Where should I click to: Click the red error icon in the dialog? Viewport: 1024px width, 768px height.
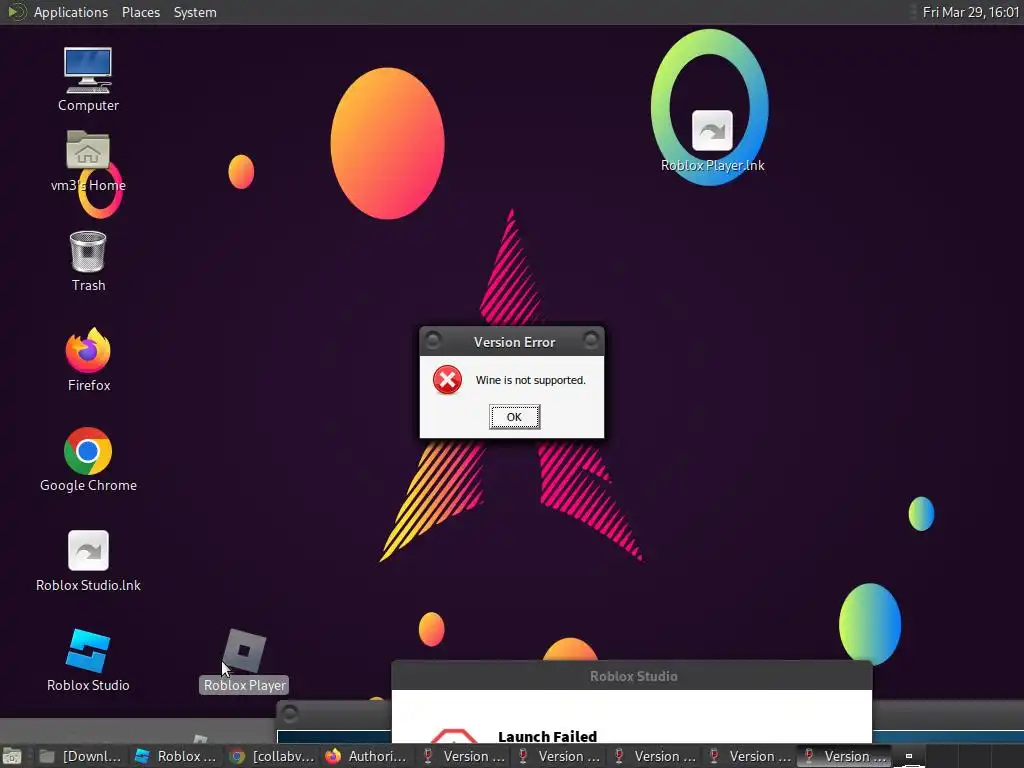coord(447,380)
